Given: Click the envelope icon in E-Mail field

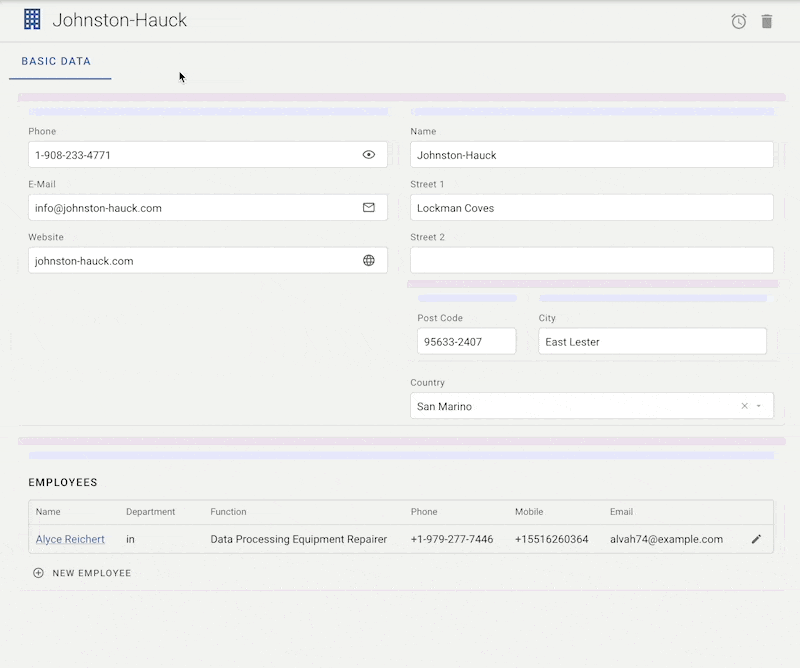Looking at the screenshot, I should tap(369, 208).
